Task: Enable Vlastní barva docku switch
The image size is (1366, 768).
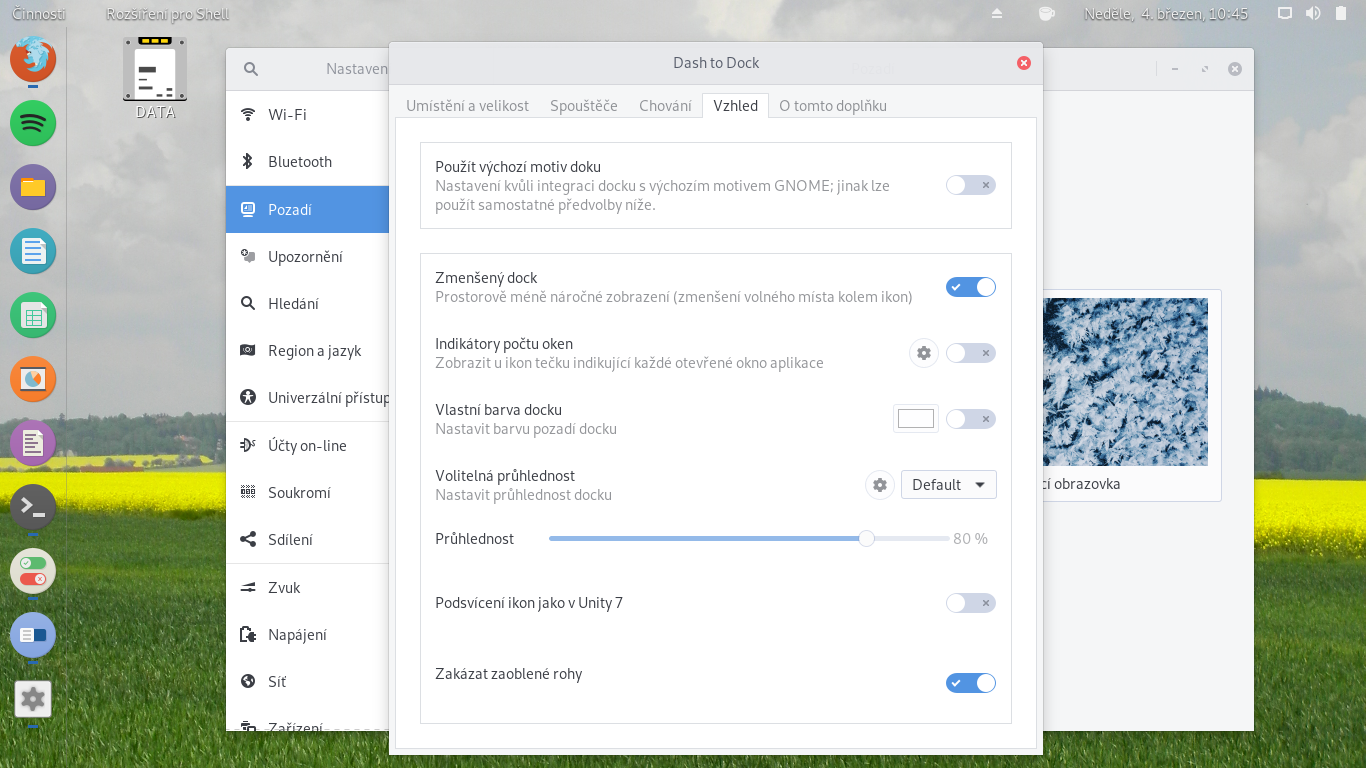Action: 971,419
